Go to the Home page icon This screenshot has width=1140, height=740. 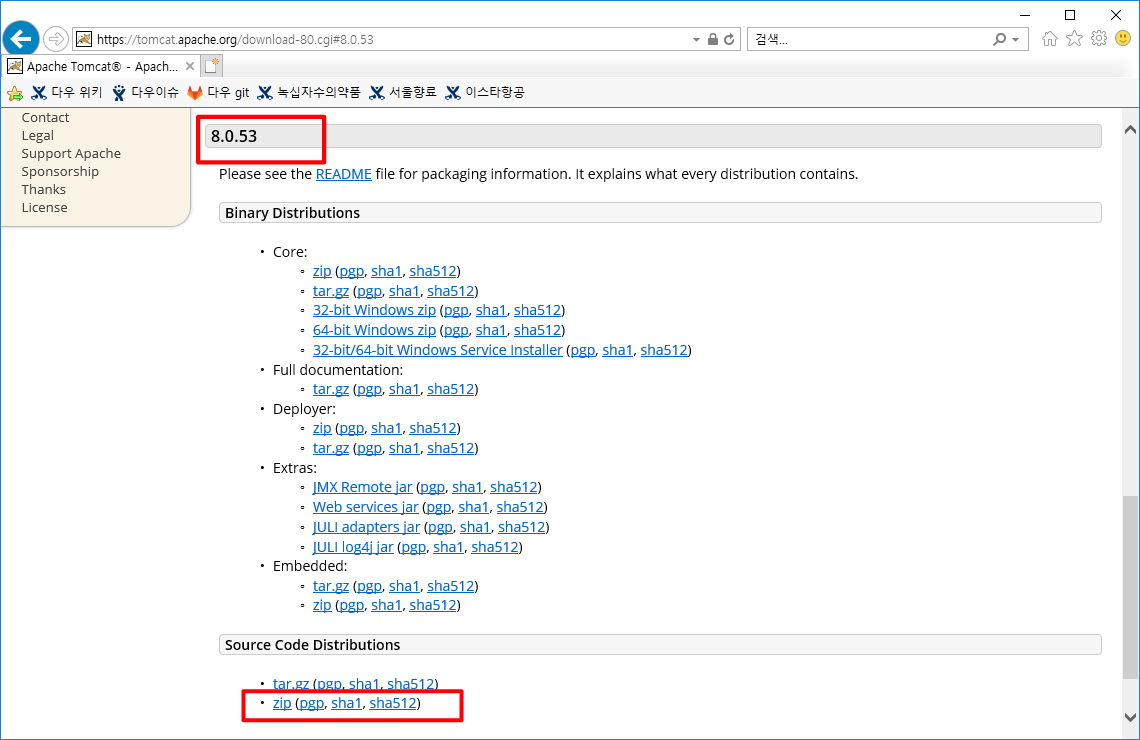(1050, 39)
